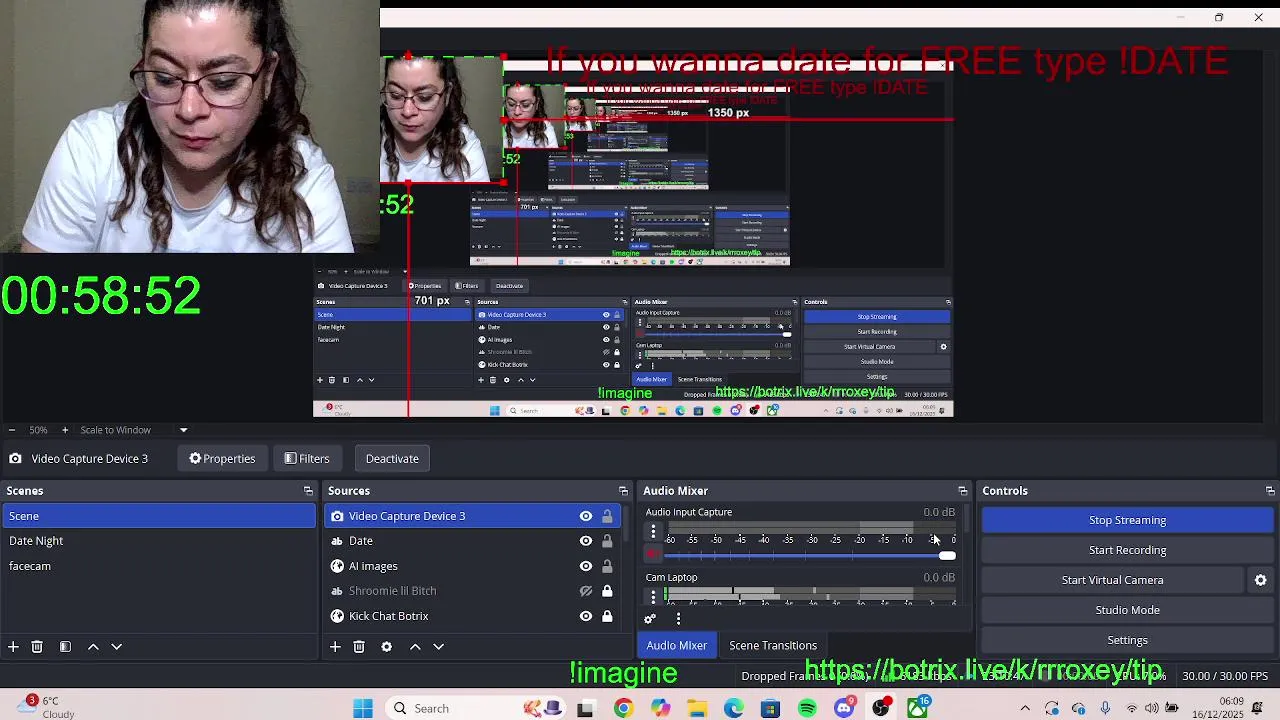The image size is (1280, 720).
Task: Open virtual camera configuration gear
Action: [1260, 580]
